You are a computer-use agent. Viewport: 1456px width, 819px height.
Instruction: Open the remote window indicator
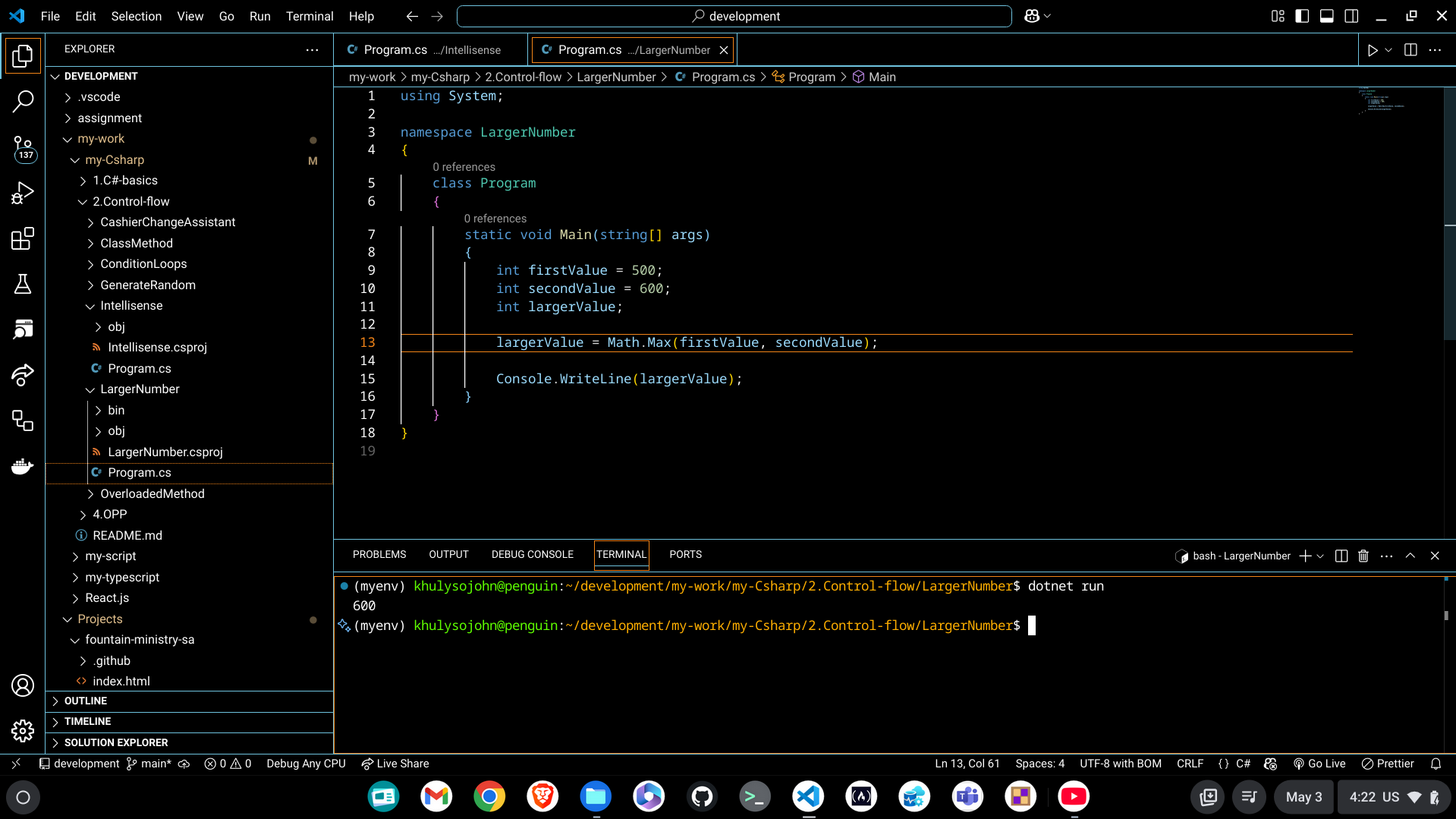click(16, 764)
